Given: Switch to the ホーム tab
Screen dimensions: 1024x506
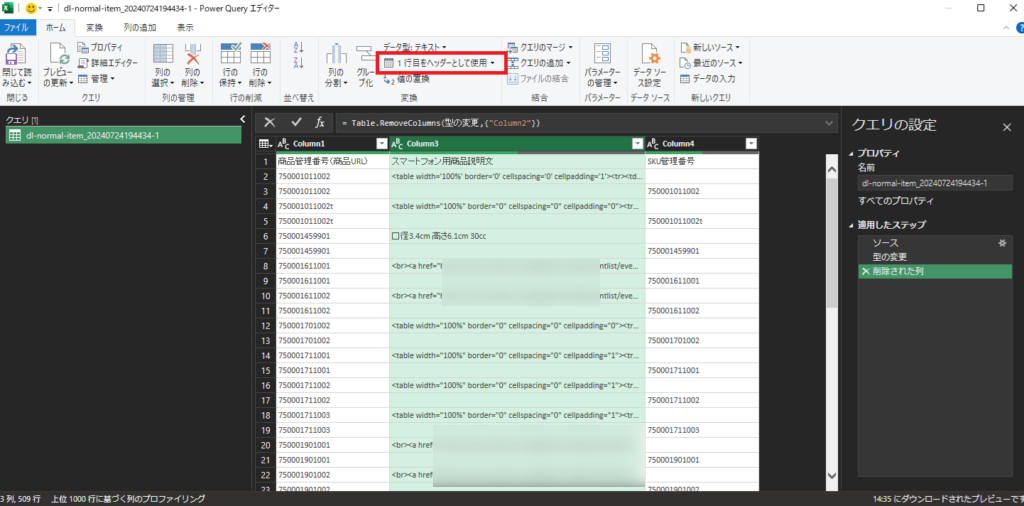Looking at the screenshot, I should tap(56, 27).
